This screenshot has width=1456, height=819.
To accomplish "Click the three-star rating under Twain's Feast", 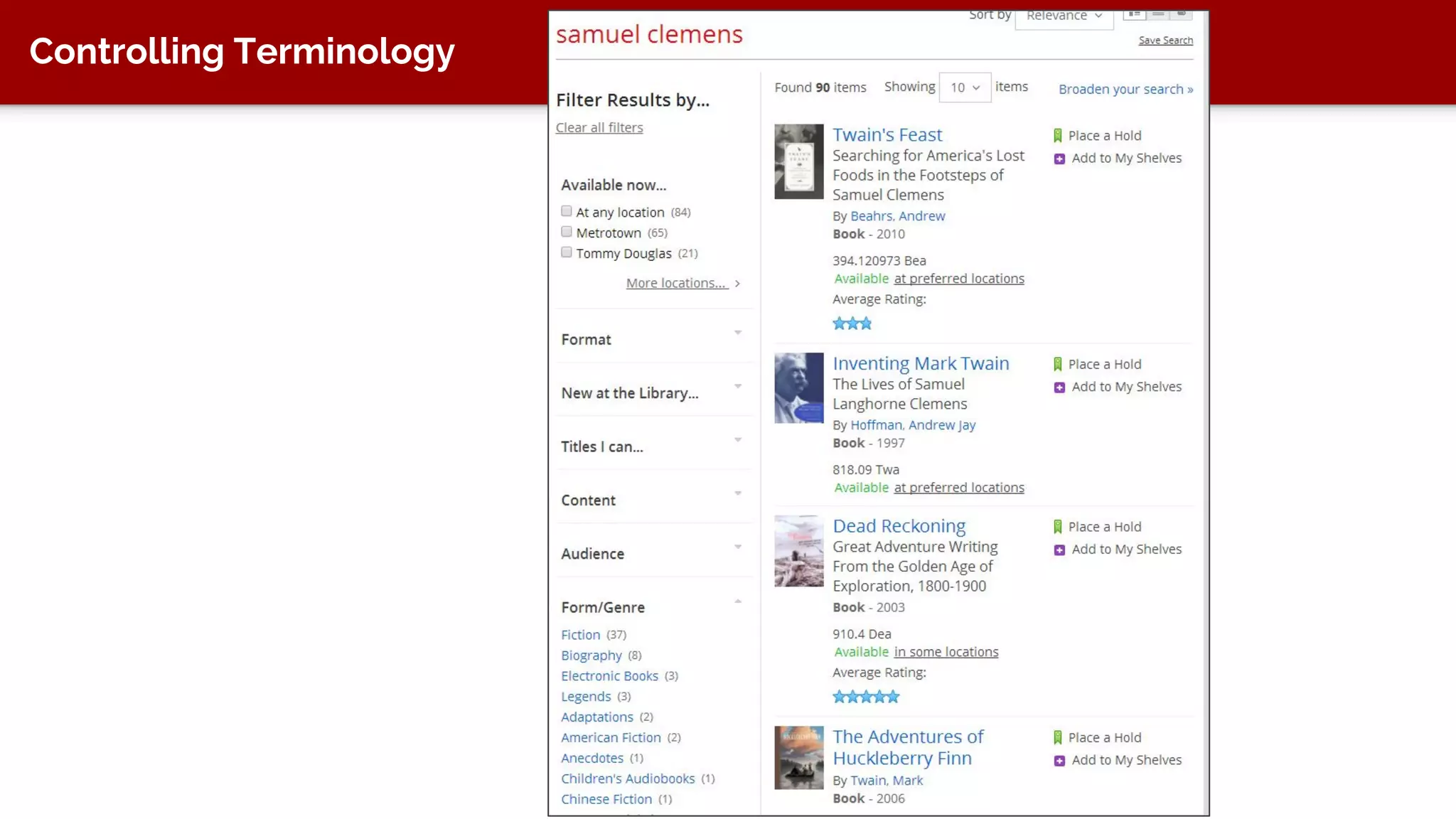I will point(852,323).
